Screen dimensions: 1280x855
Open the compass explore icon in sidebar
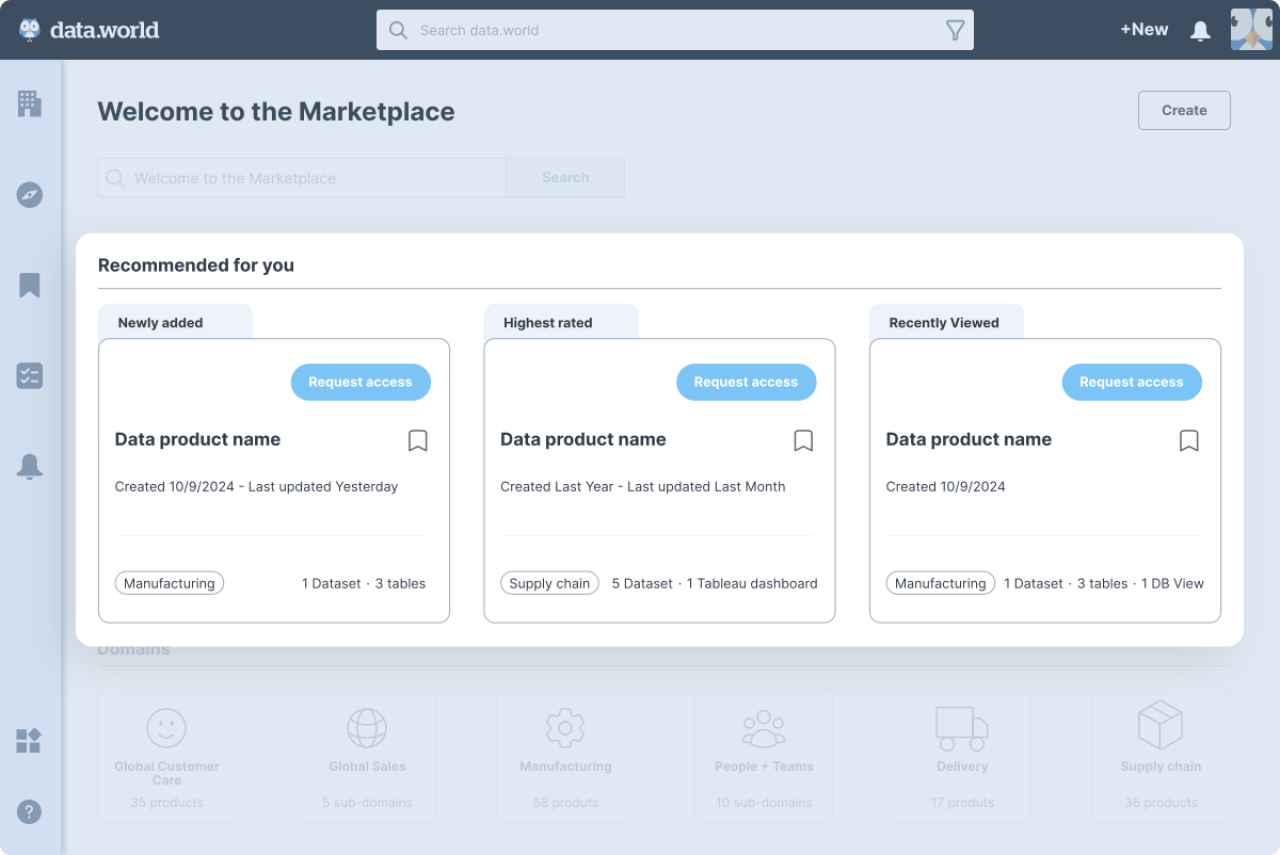pos(30,194)
